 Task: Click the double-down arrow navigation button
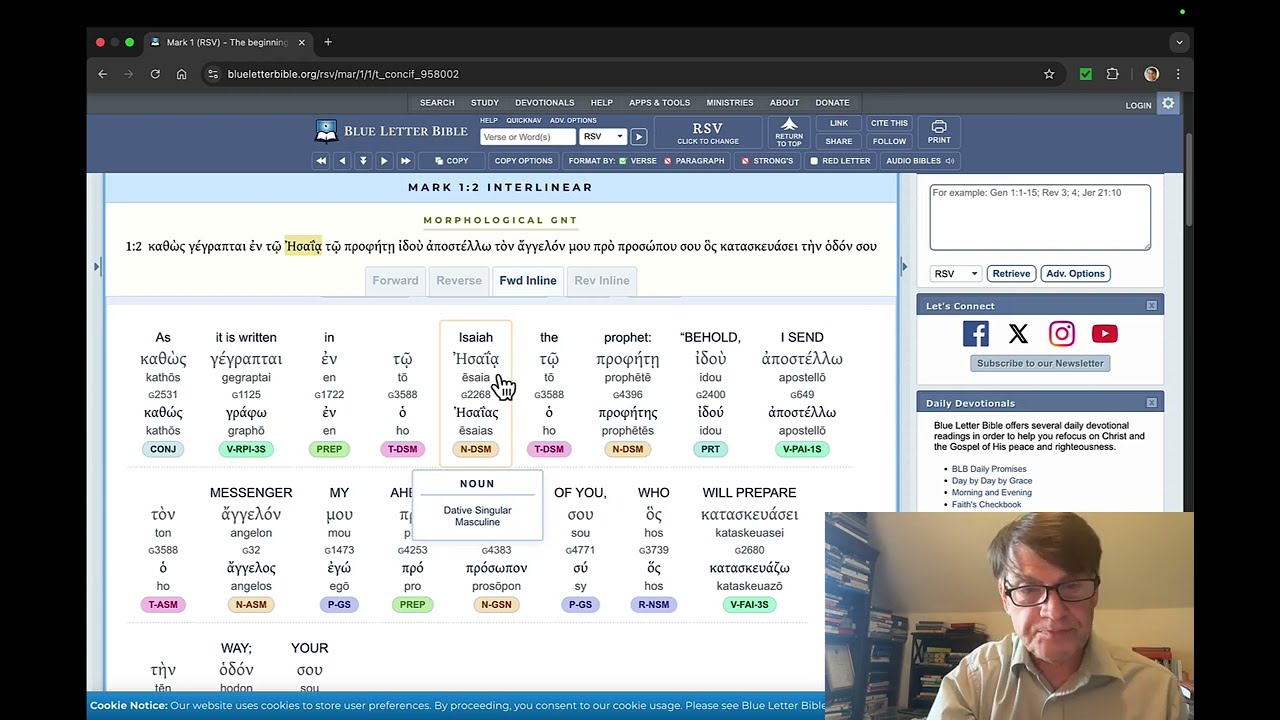point(363,161)
